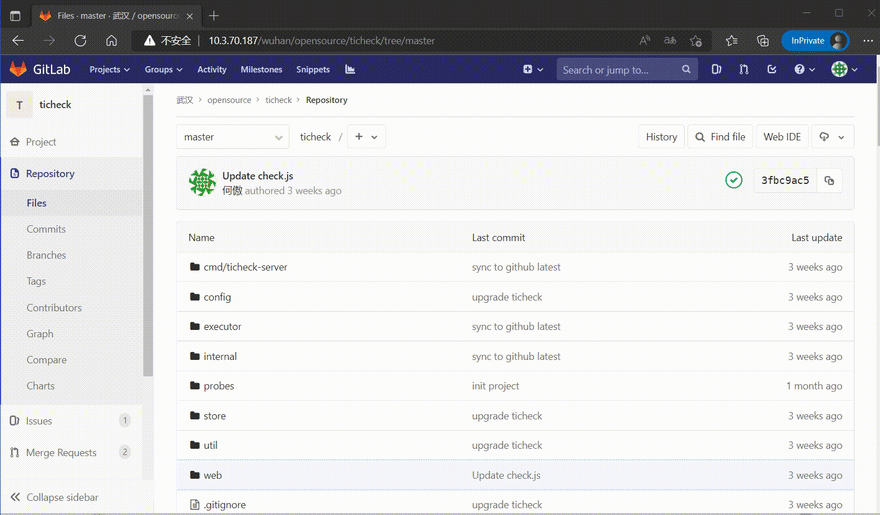Image resolution: width=880 pixels, height=515 pixels.
Task: Copy commit SHA 3fbc9ac5 to clipboard
Action: coord(829,180)
